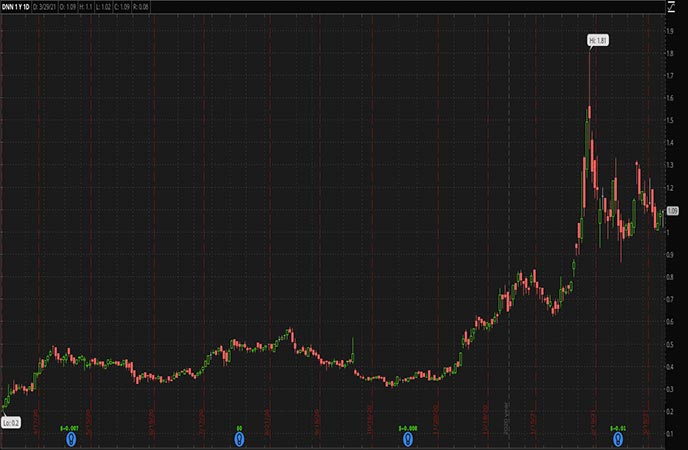Select the DNN 1Y 1D chart title
Image resolution: width=688 pixels, height=450 pixels.
15,7
